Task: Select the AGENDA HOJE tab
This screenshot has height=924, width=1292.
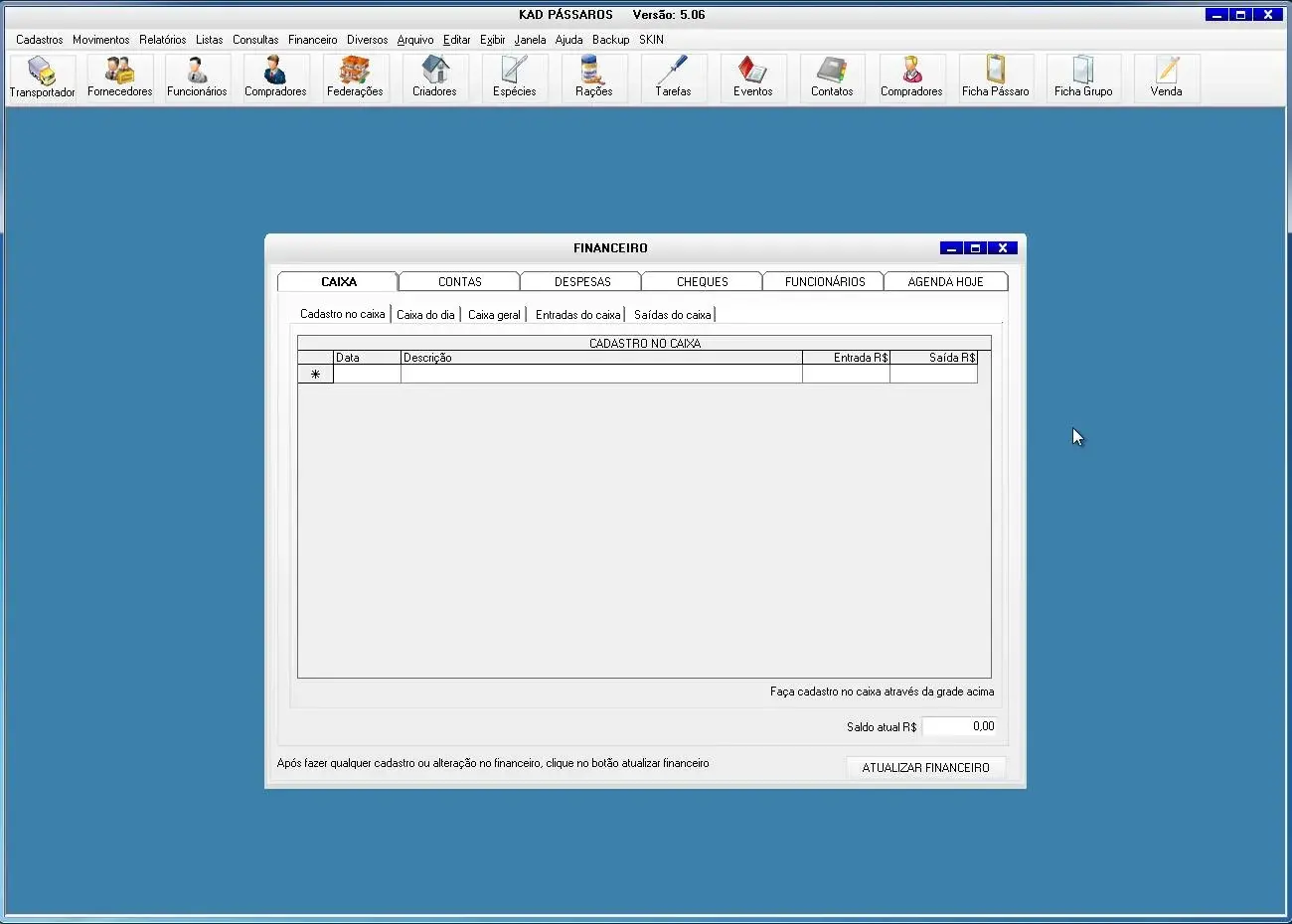Action: [x=945, y=282]
